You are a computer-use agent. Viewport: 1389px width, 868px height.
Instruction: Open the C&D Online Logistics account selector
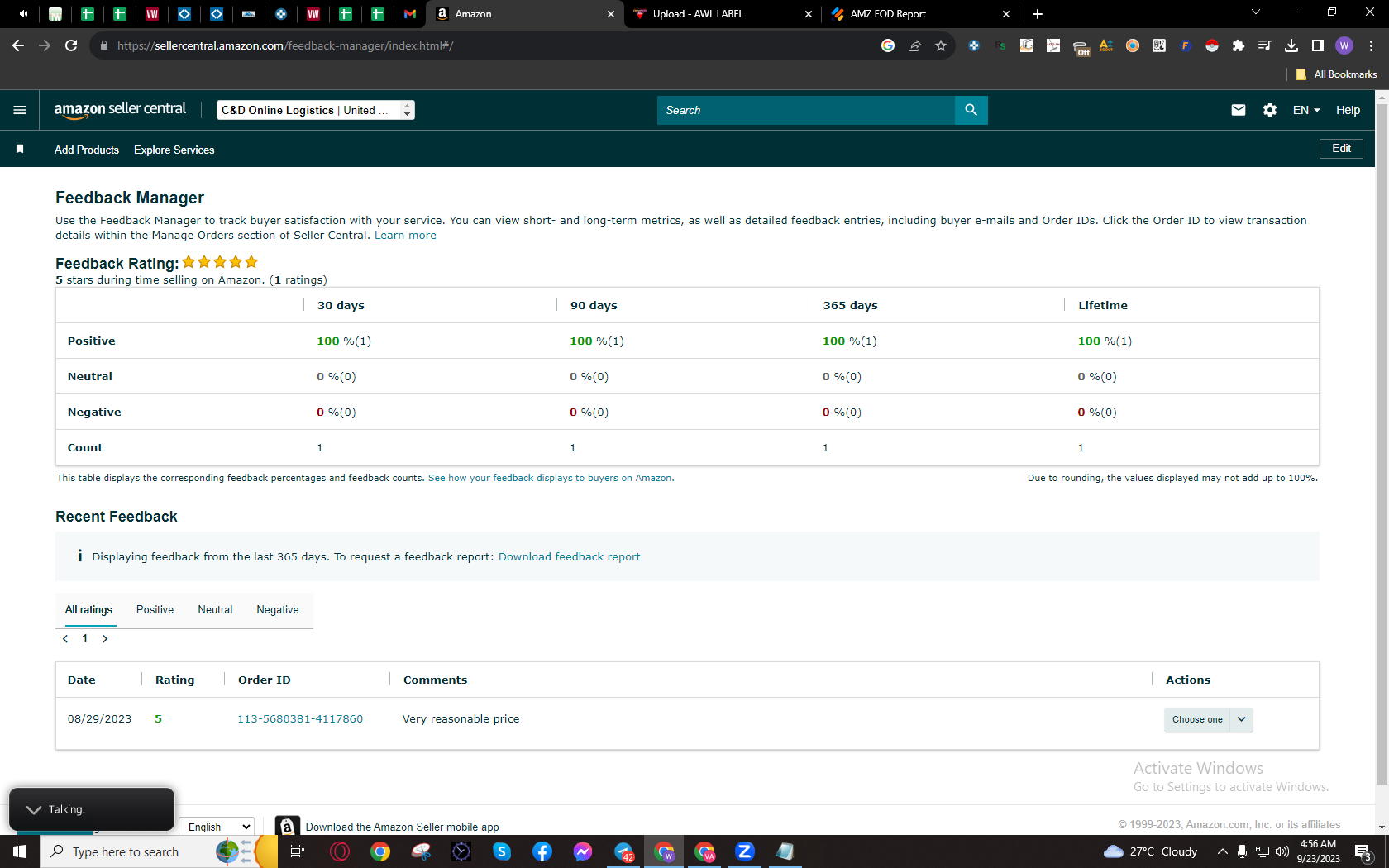tap(315, 110)
